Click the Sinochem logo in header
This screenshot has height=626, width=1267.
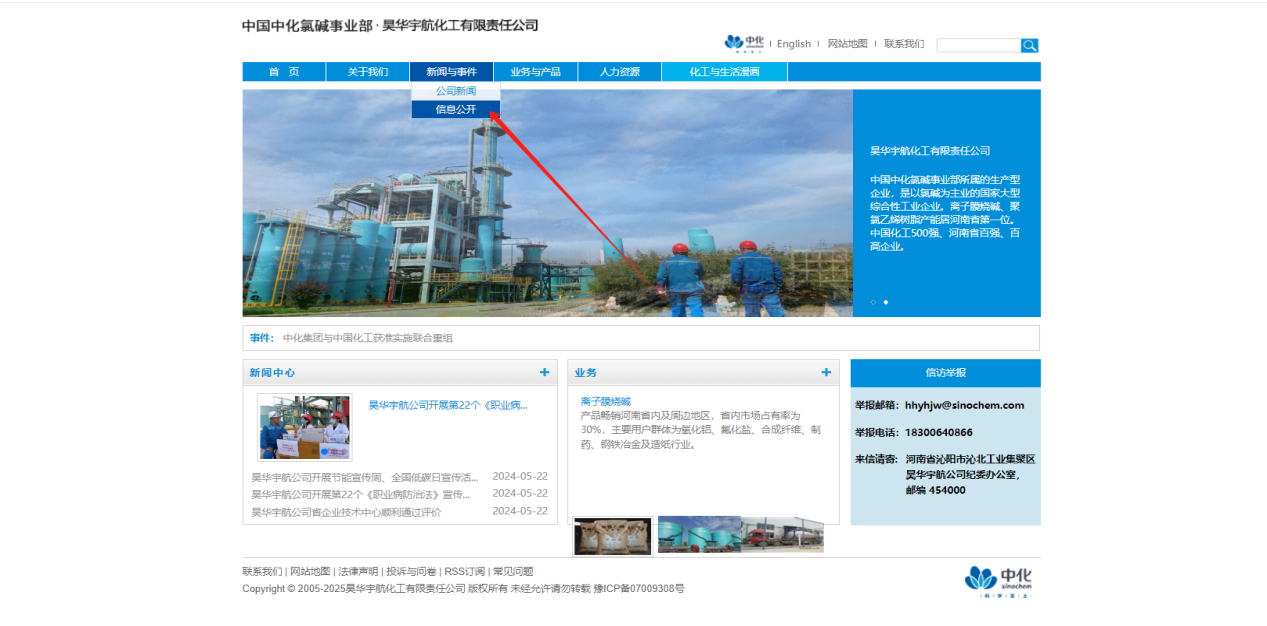(743, 43)
